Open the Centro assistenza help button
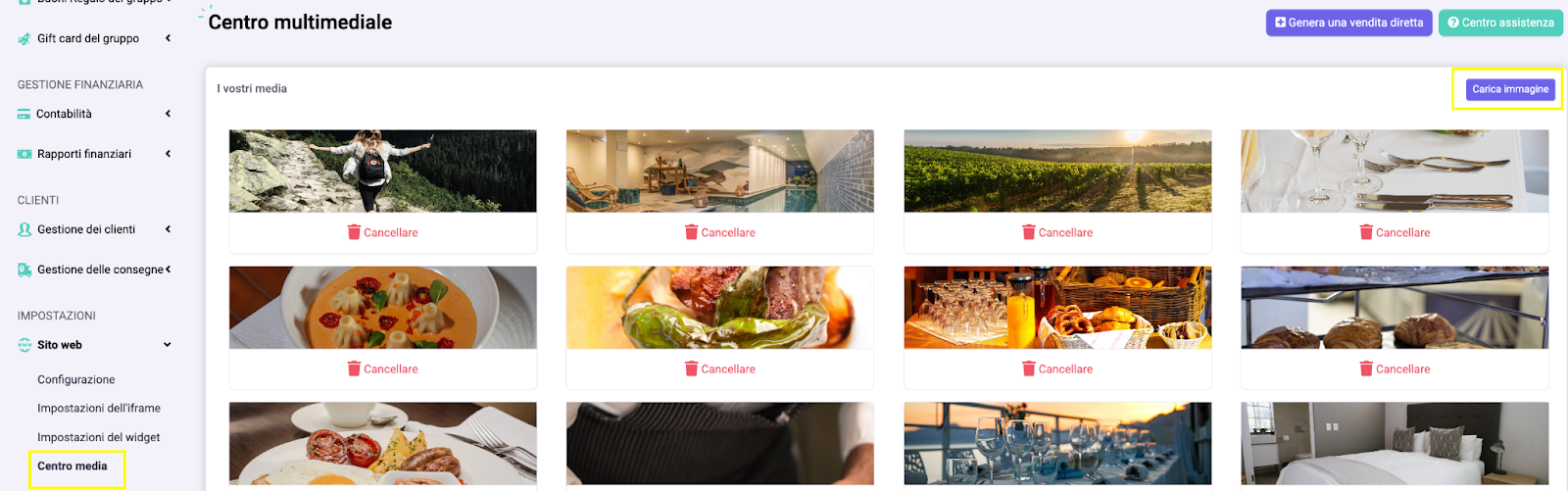 point(1500,23)
